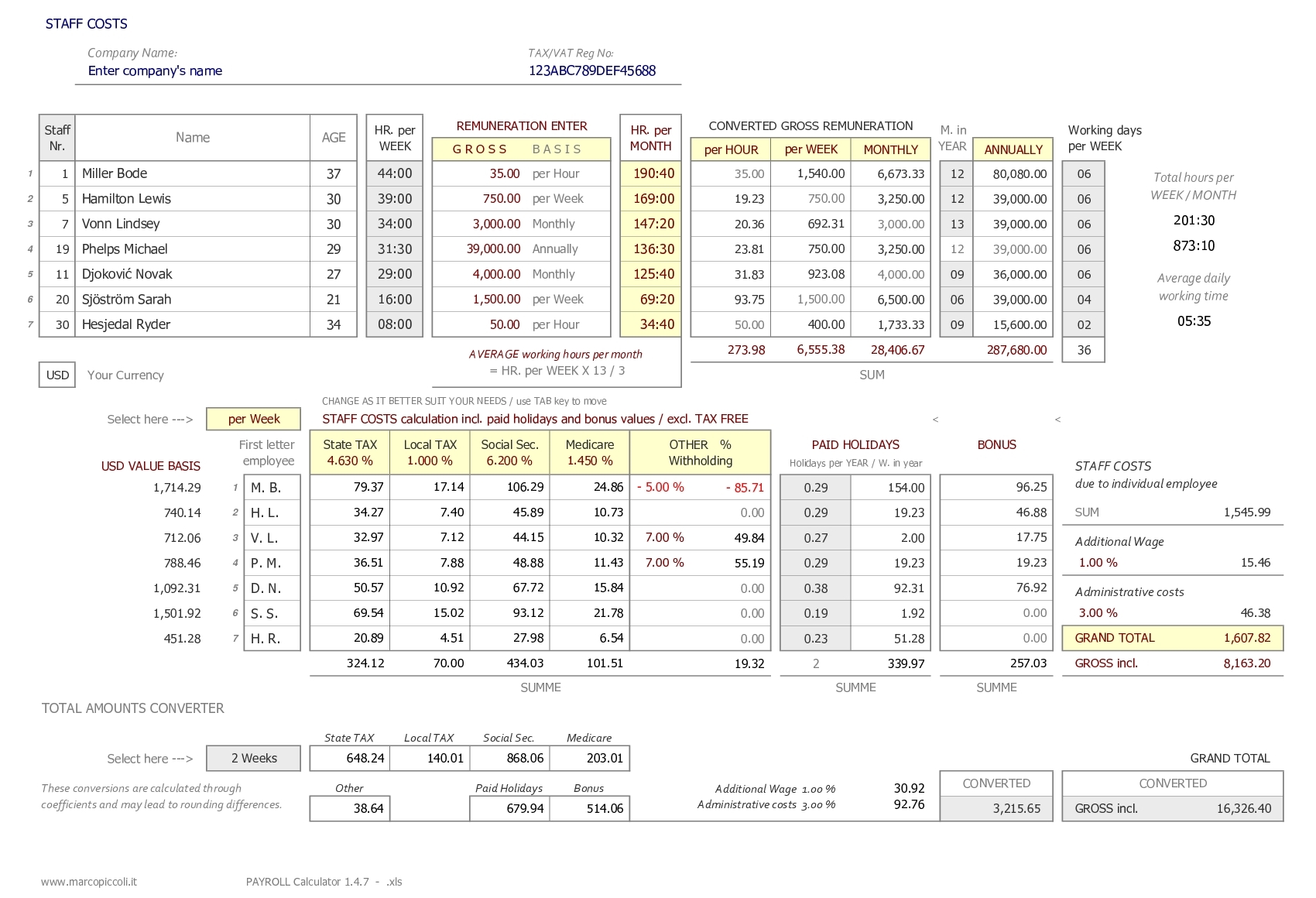Select annual value 80,080.00
The width and height of the screenshot is (1316, 898).
[x=1013, y=173]
